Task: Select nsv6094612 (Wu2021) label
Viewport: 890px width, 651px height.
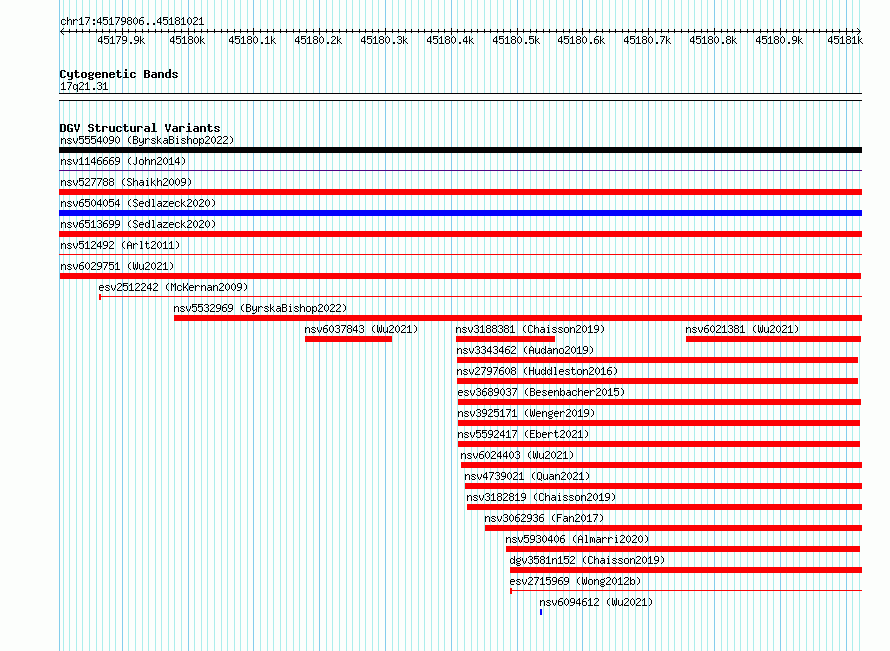Action: click(x=596, y=602)
